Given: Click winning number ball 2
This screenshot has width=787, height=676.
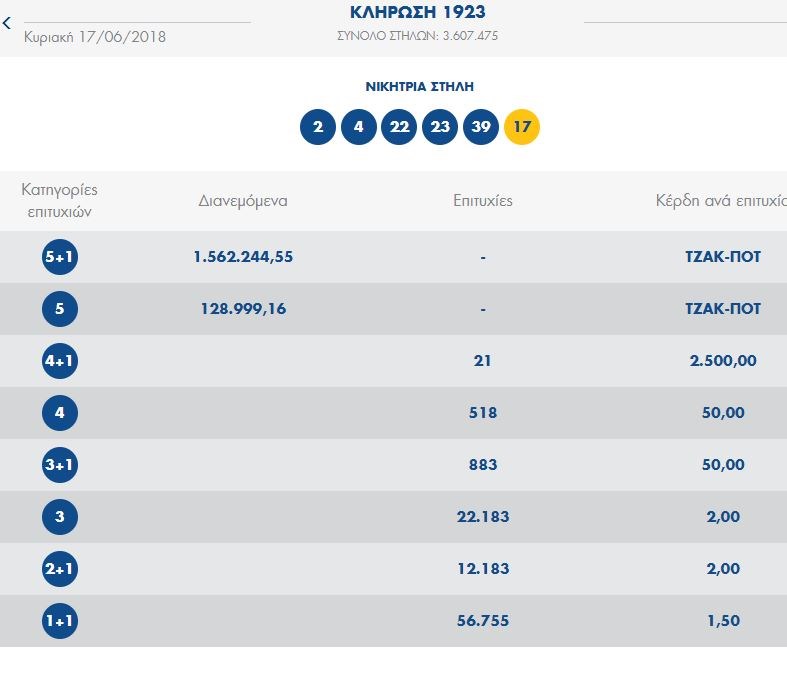Looking at the screenshot, I should (318, 127).
